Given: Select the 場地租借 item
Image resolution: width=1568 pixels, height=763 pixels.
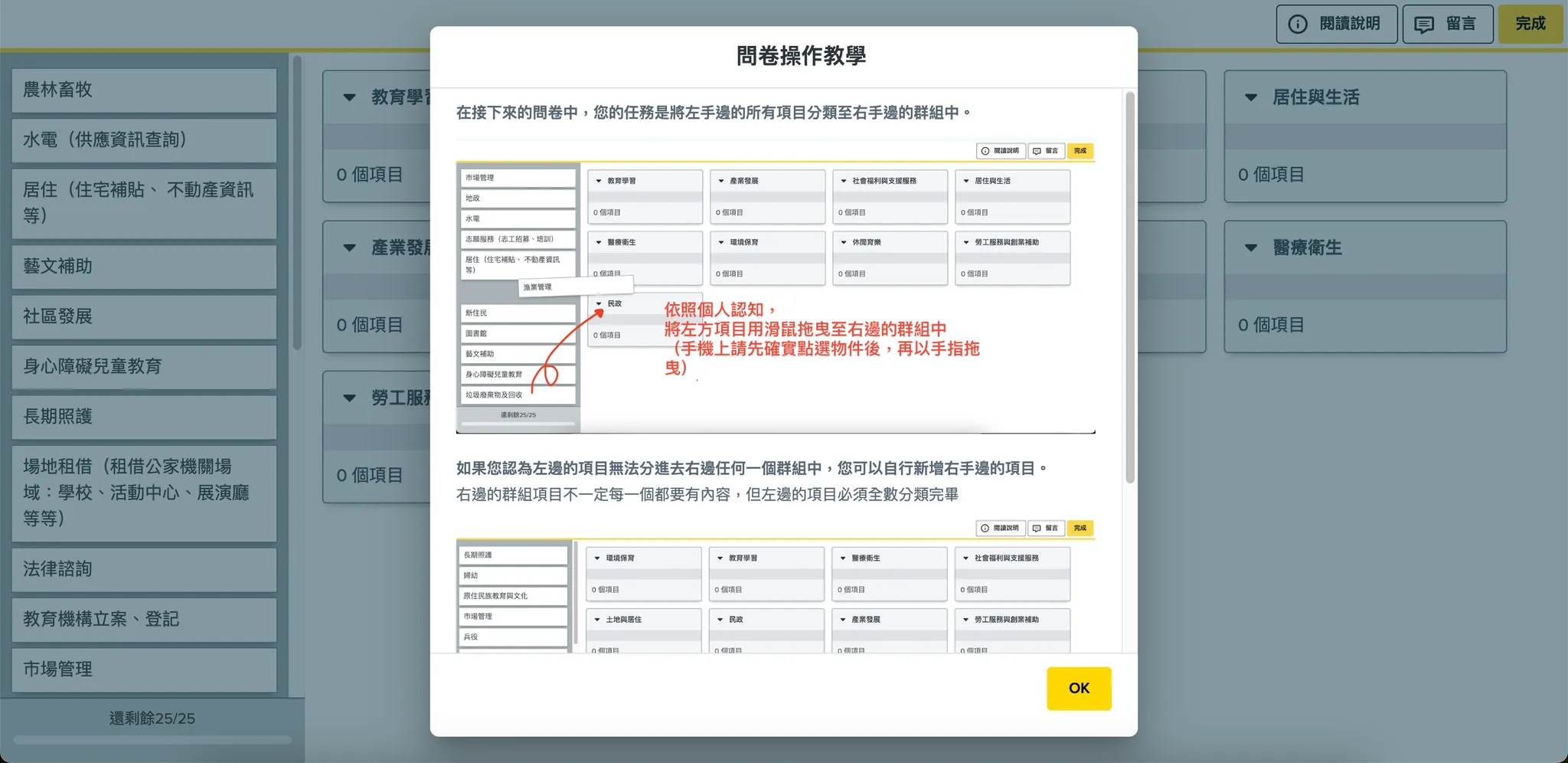Looking at the screenshot, I should [x=144, y=493].
